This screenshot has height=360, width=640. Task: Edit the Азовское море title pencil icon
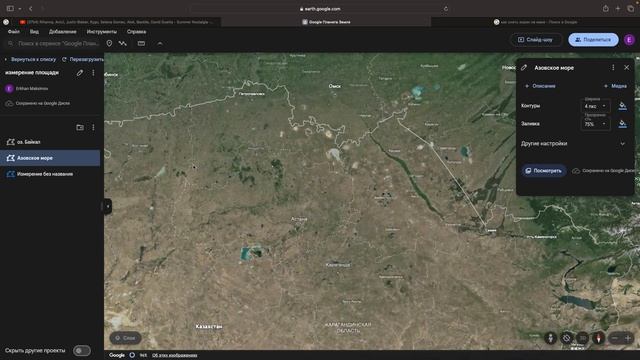click(524, 68)
